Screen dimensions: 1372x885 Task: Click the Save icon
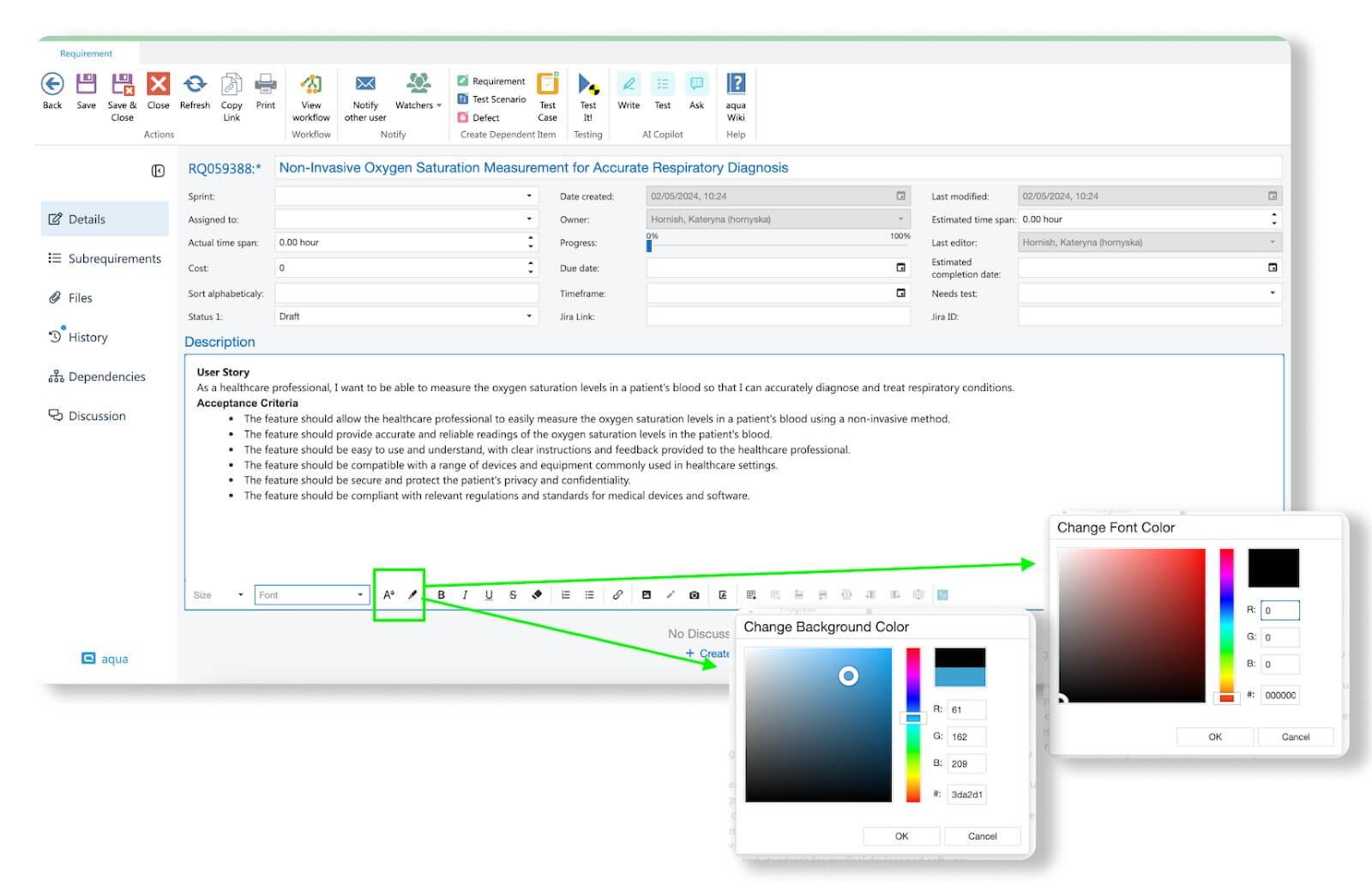pos(86,84)
